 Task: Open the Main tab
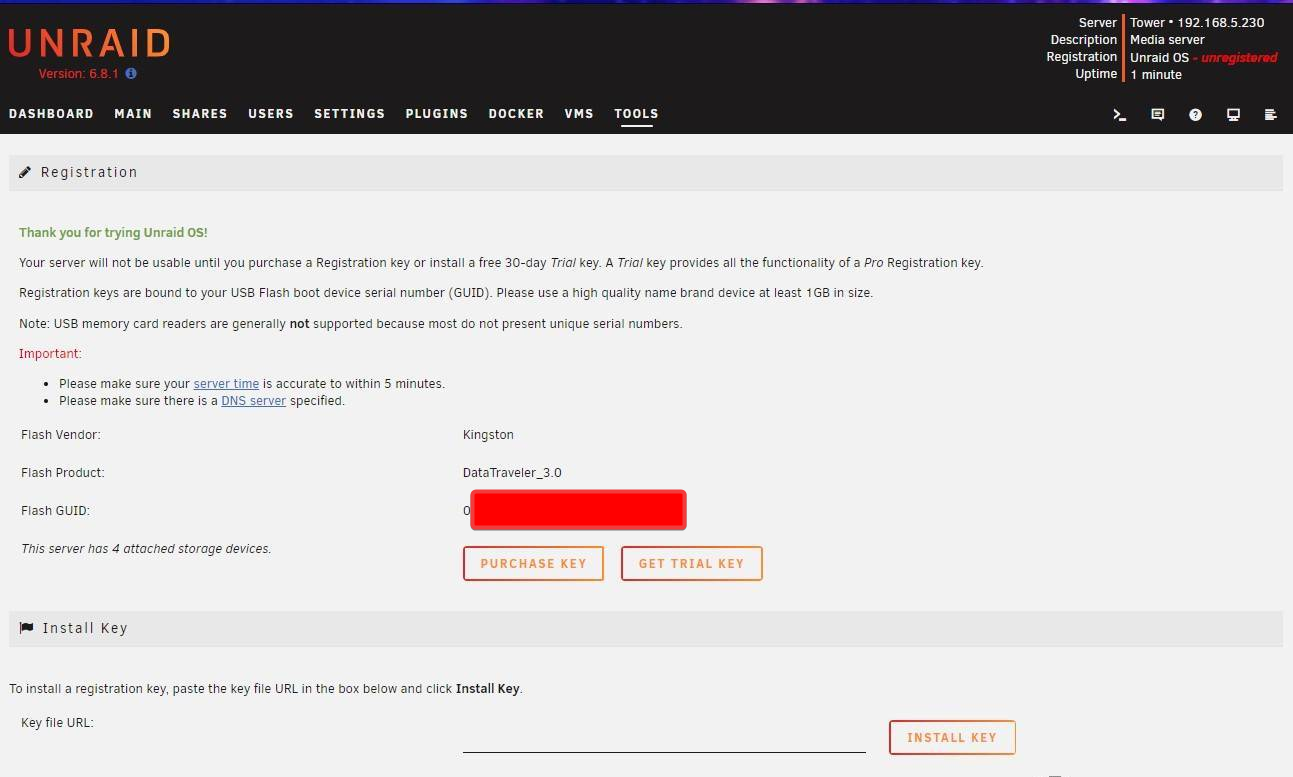pyautogui.click(x=133, y=114)
